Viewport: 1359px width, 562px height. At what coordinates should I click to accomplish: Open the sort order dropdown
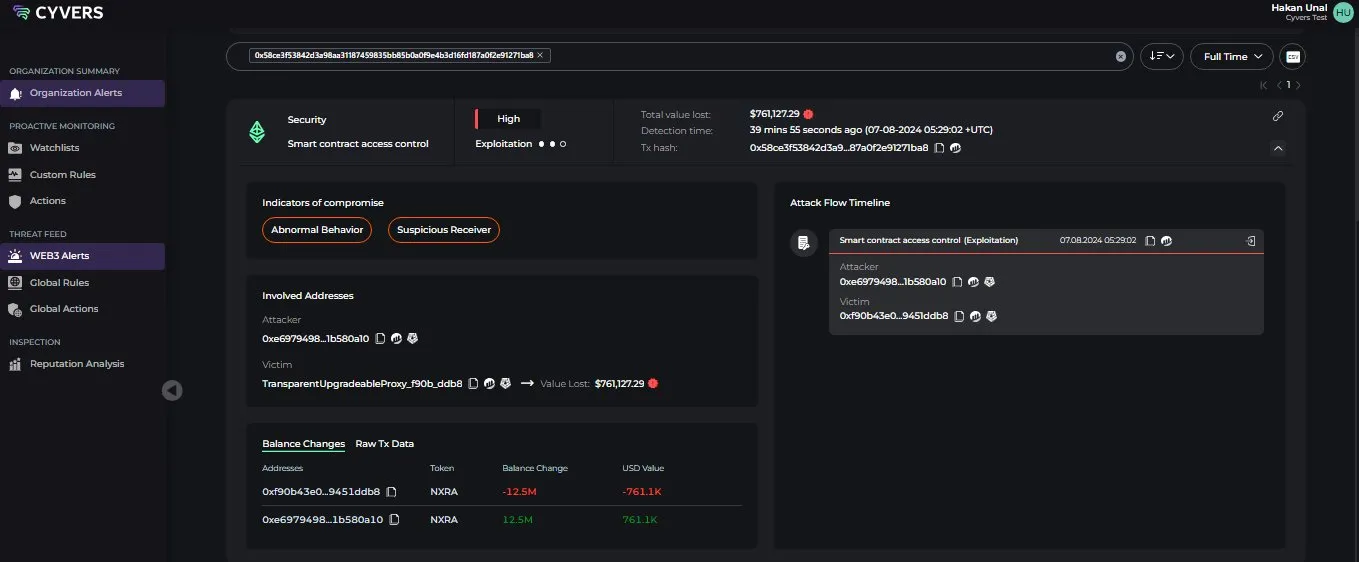pos(1162,57)
